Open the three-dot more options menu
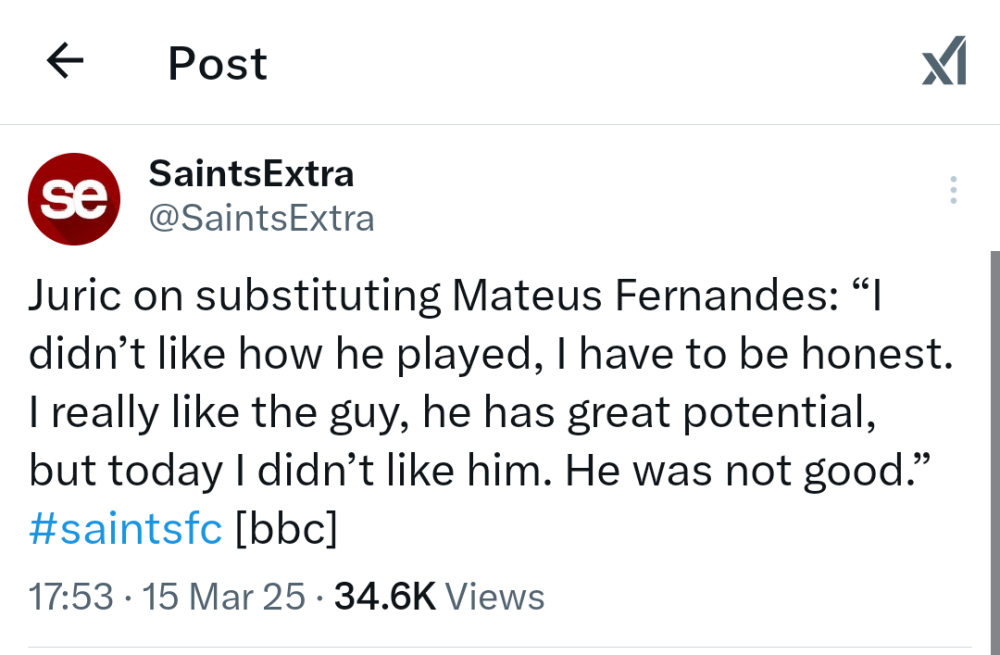 pyautogui.click(x=953, y=190)
